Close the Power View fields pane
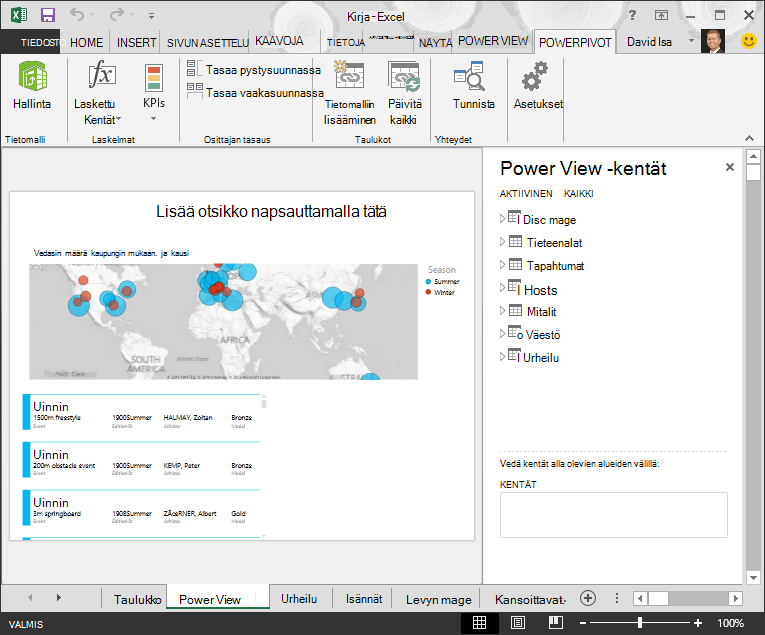Screen dimensions: 765x635 click(x=729, y=167)
